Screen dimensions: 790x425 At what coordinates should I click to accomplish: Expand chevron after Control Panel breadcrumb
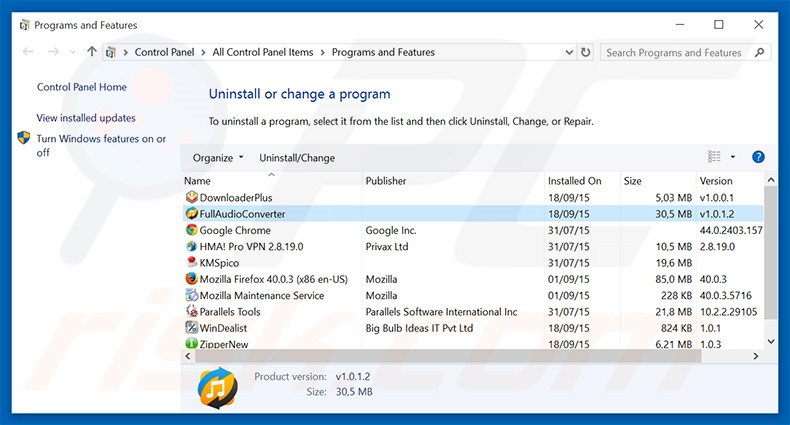point(203,52)
